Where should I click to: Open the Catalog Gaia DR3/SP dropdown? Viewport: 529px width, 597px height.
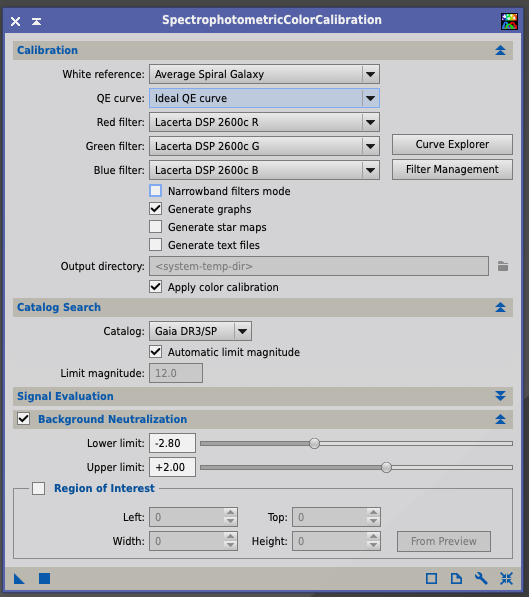[x=200, y=331]
